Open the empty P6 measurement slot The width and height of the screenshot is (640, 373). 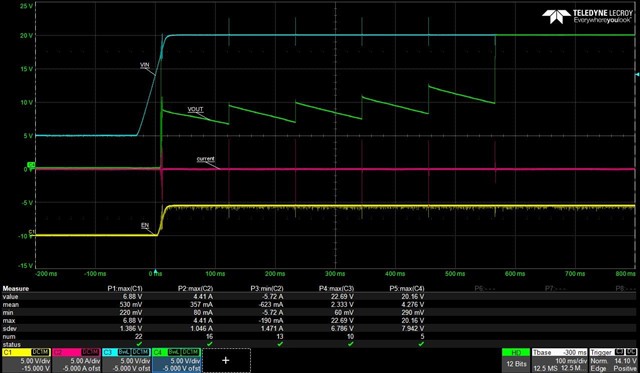pyautogui.click(x=484, y=289)
